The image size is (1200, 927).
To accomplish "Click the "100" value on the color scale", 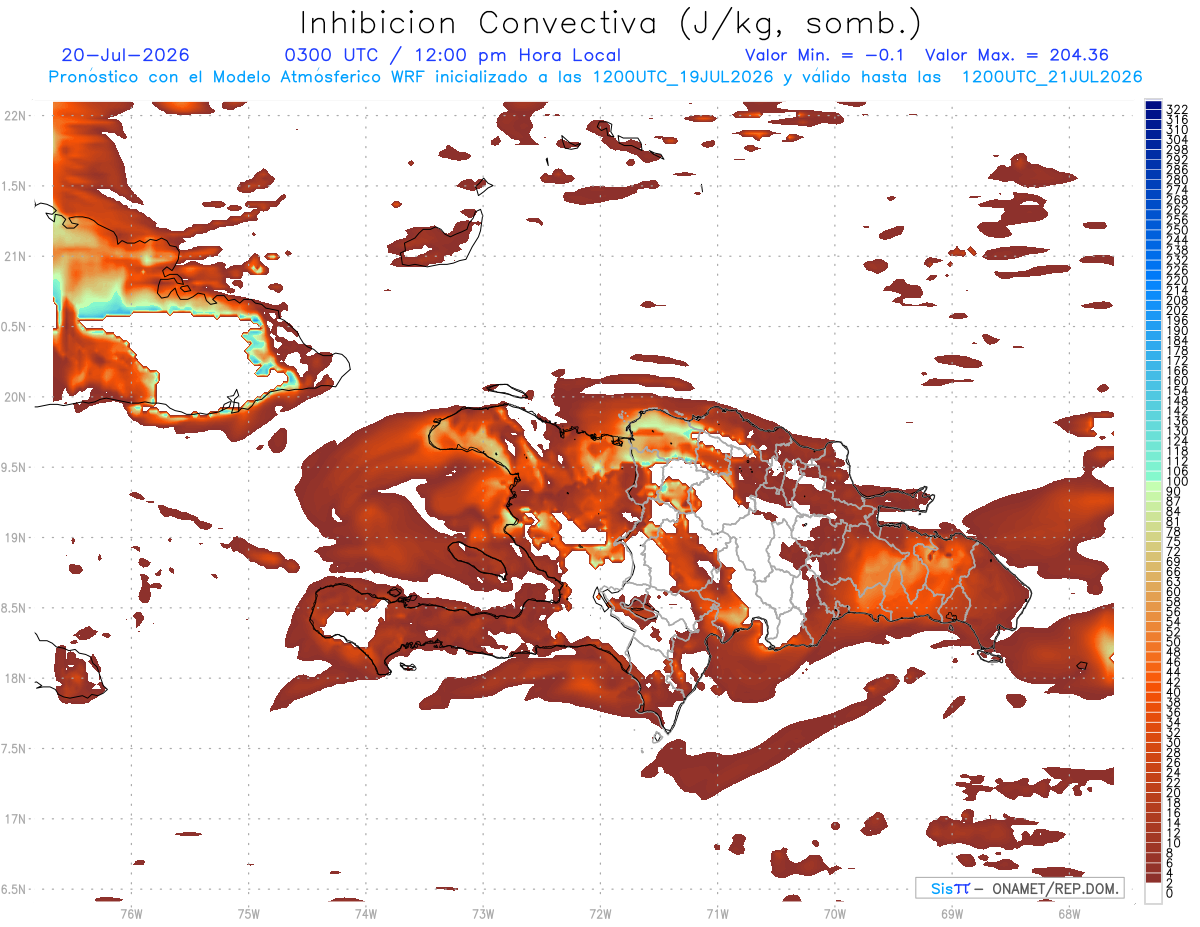I will [x=1176, y=481].
